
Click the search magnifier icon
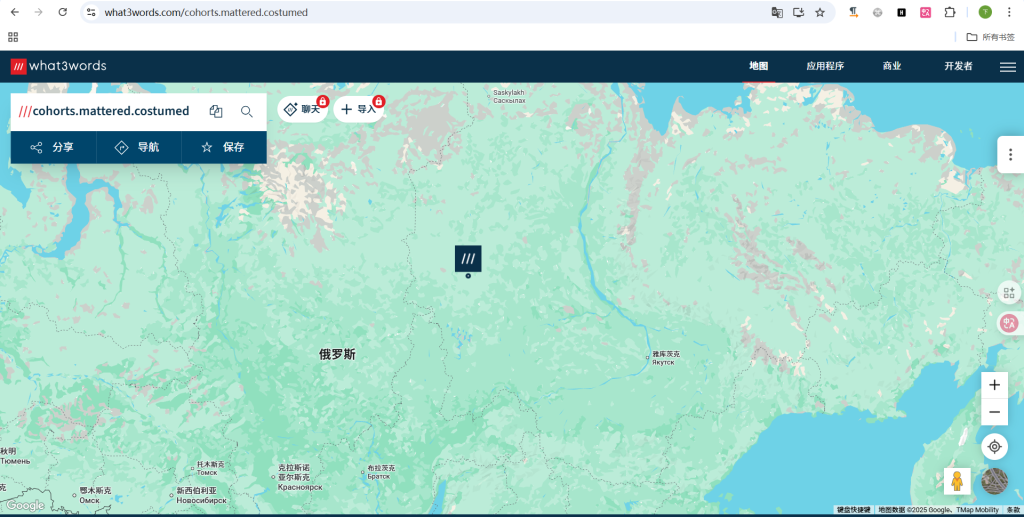(x=247, y=111)
